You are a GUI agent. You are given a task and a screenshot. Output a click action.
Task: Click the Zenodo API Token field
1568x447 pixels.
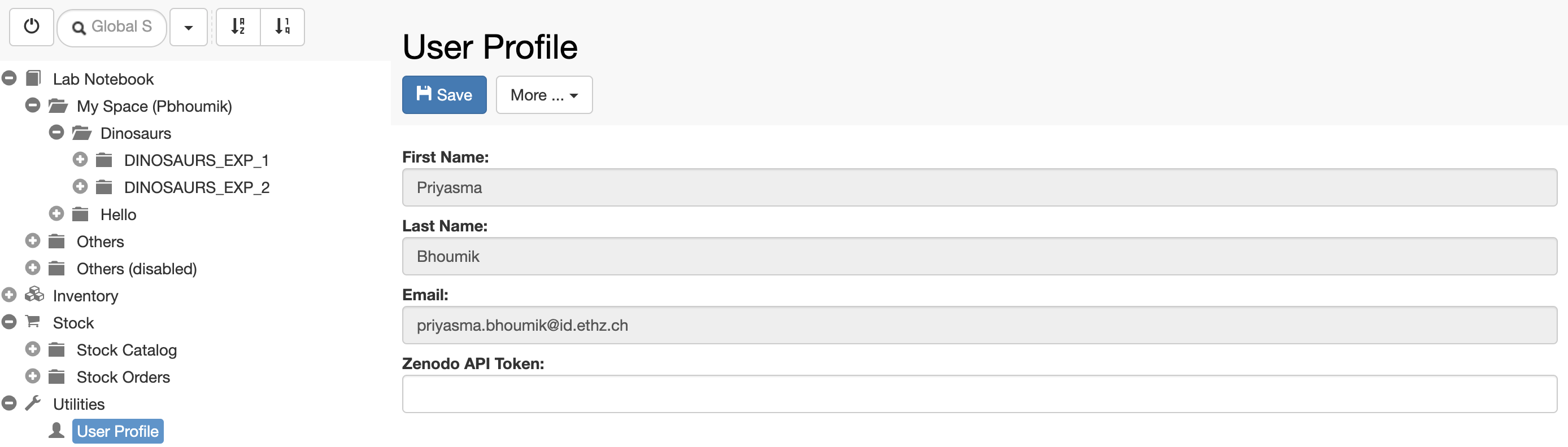(x=979, y=394)
